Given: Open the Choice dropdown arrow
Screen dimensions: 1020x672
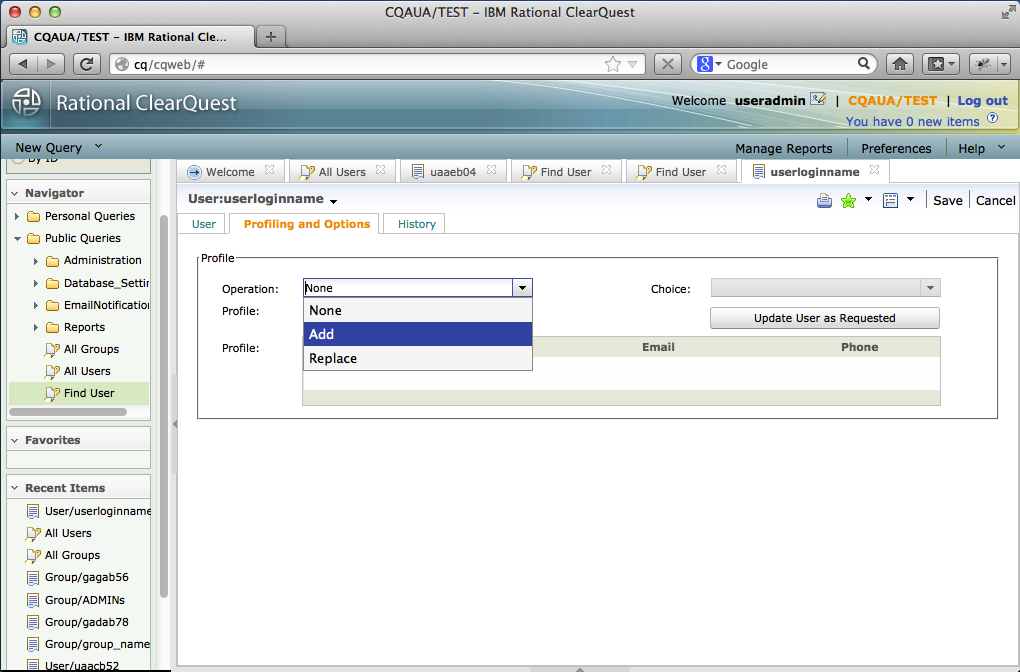Looking at the screenshot, I should tap(930, 288).
